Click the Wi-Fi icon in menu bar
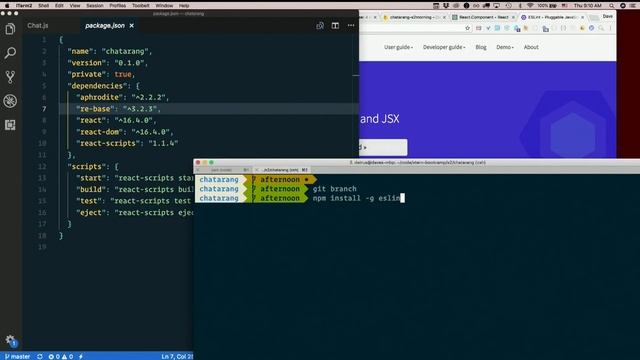640x360 pixels. click(530, 5)
